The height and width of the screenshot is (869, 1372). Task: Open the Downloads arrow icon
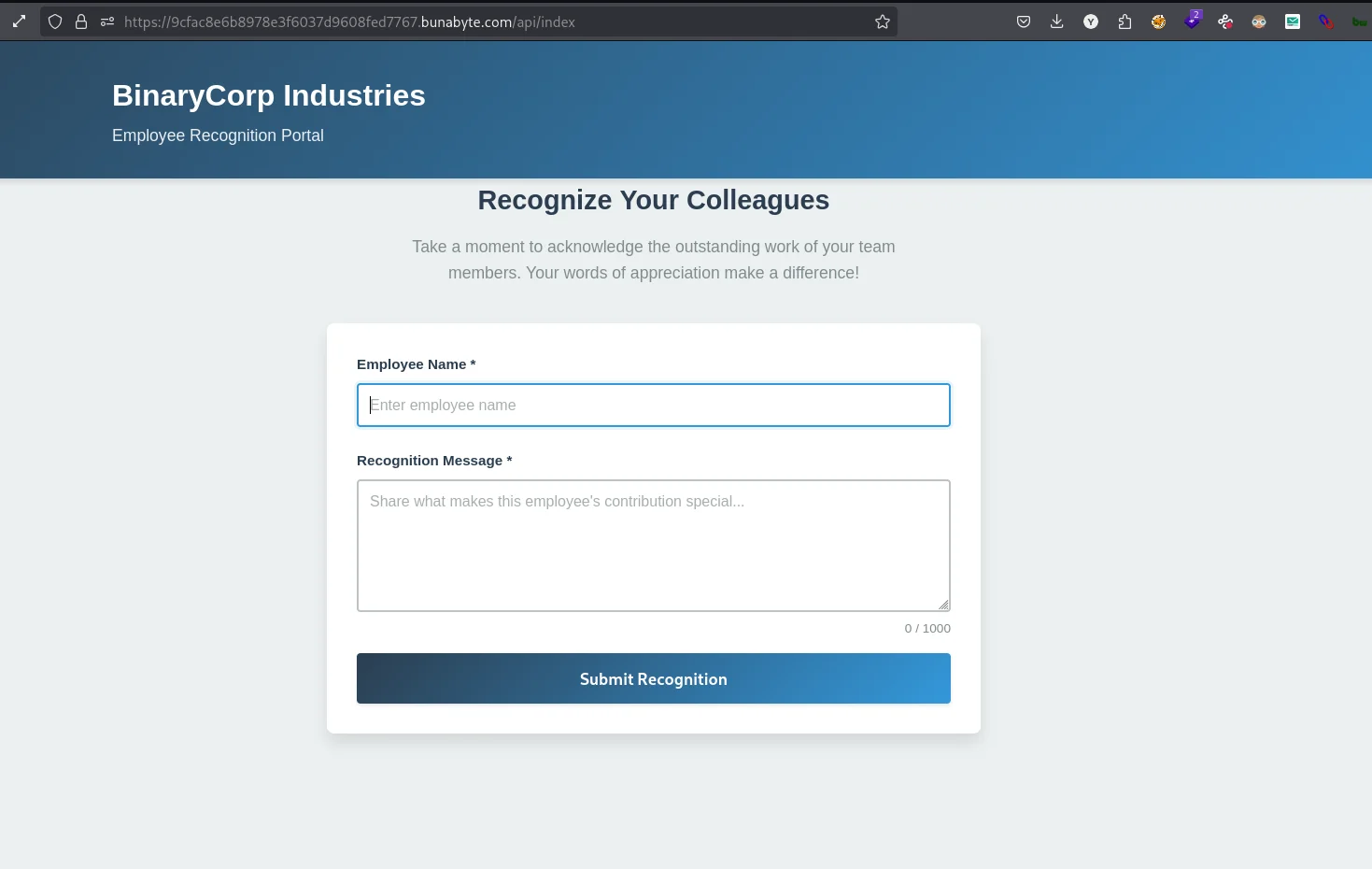pos(1057,21)
